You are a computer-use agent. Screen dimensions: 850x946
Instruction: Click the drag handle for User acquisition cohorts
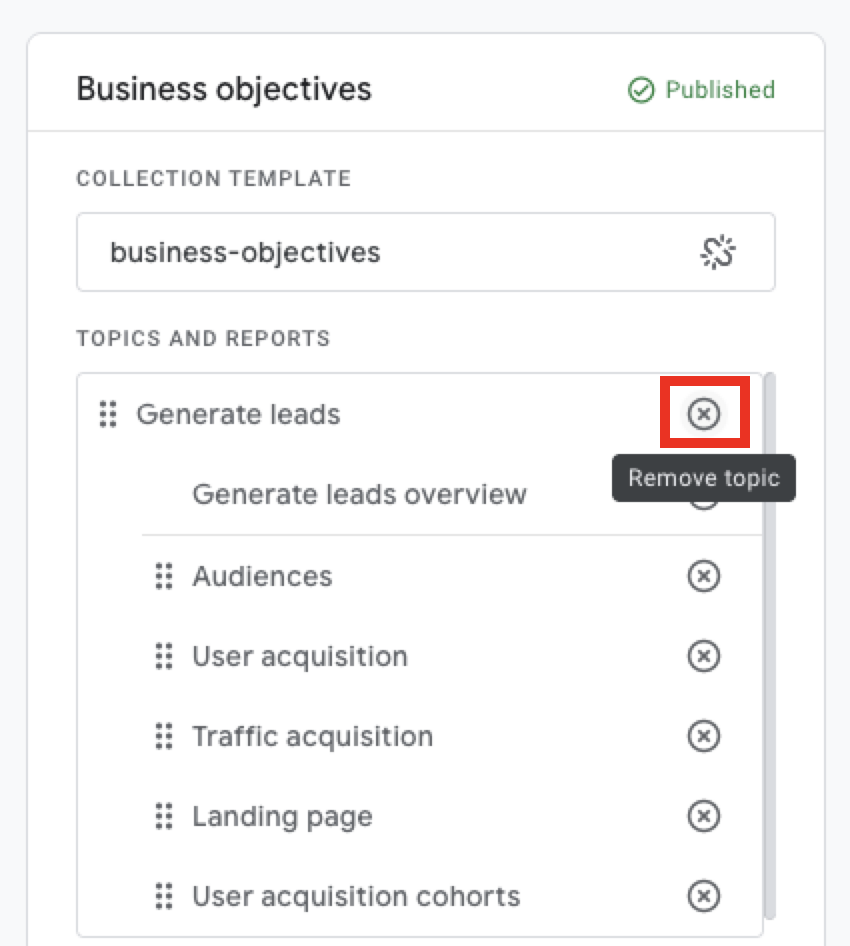click(164, 896)
